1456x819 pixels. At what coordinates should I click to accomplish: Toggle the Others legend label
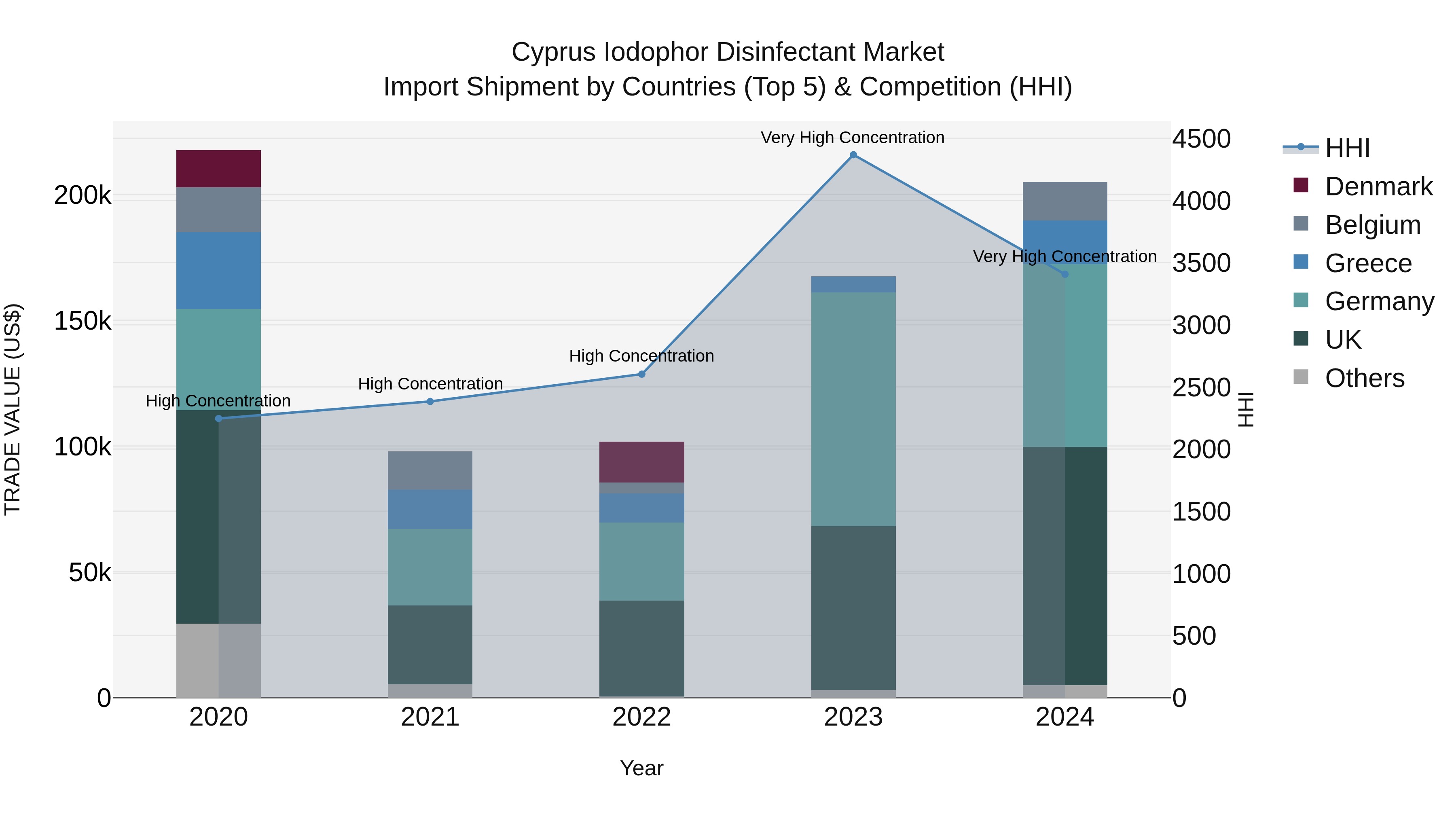(x=1365, y=378)
